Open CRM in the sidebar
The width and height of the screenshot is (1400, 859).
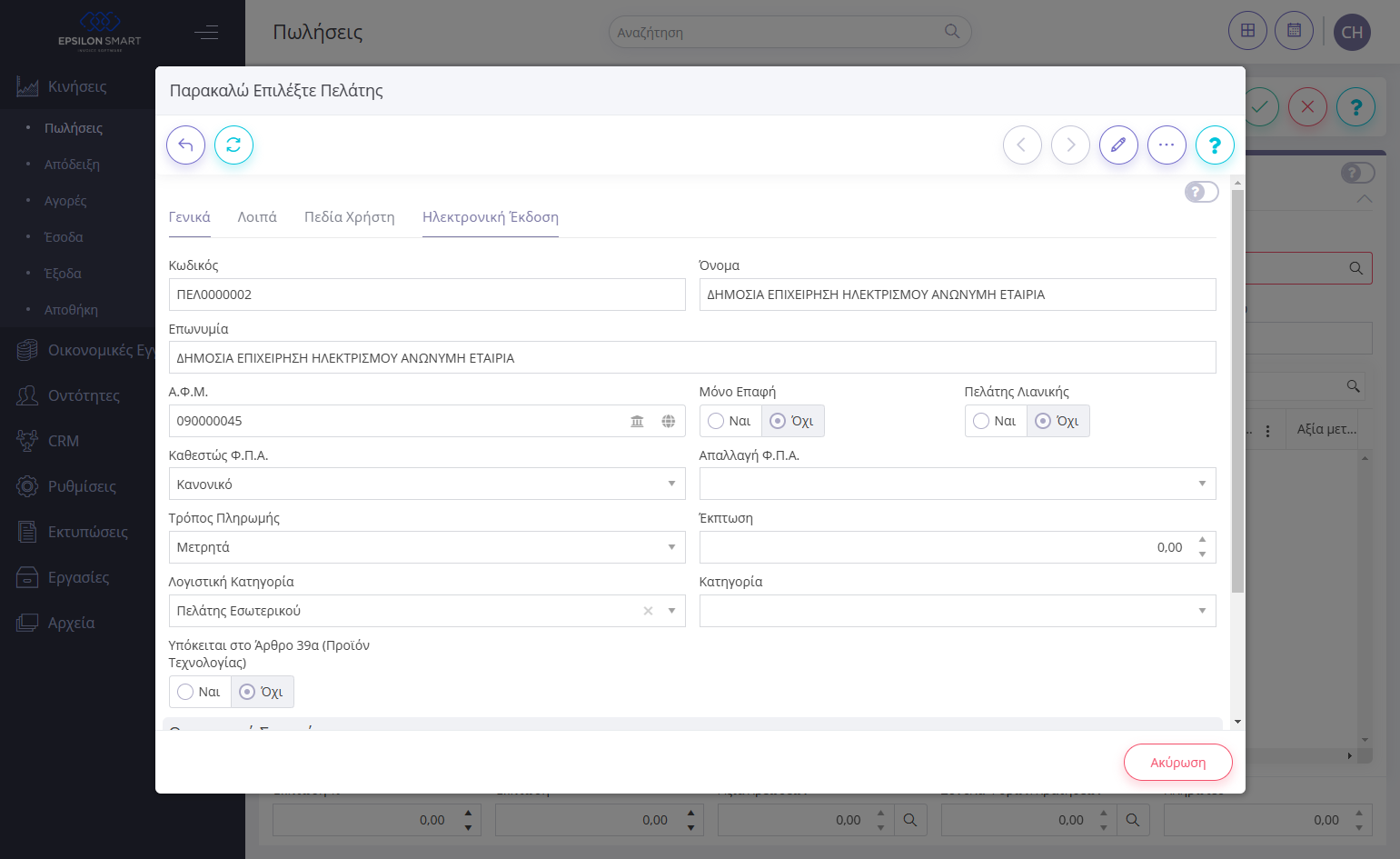click(x=64, y=441)
